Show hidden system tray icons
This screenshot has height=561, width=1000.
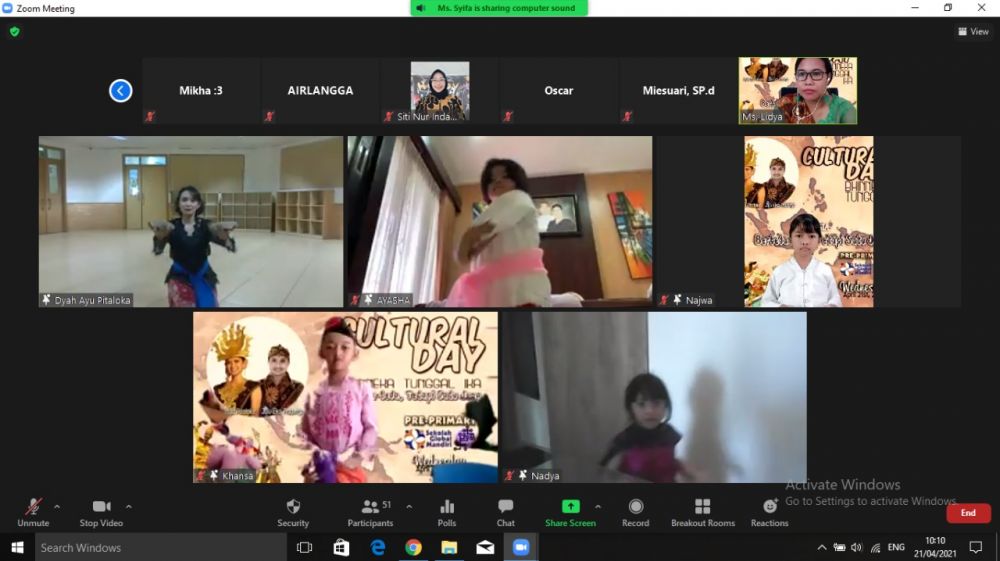click(822, 548)
